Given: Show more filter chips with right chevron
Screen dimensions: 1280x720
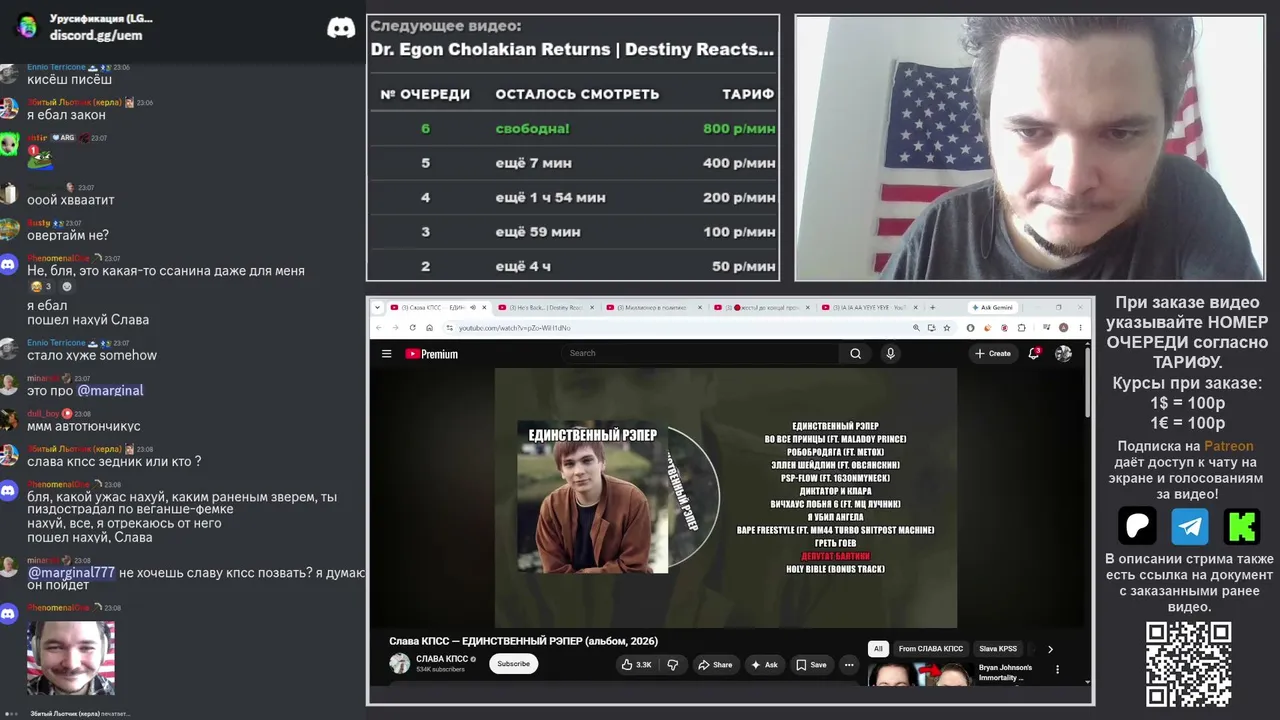Looking at the screenshot, I should click(1050, 649).
